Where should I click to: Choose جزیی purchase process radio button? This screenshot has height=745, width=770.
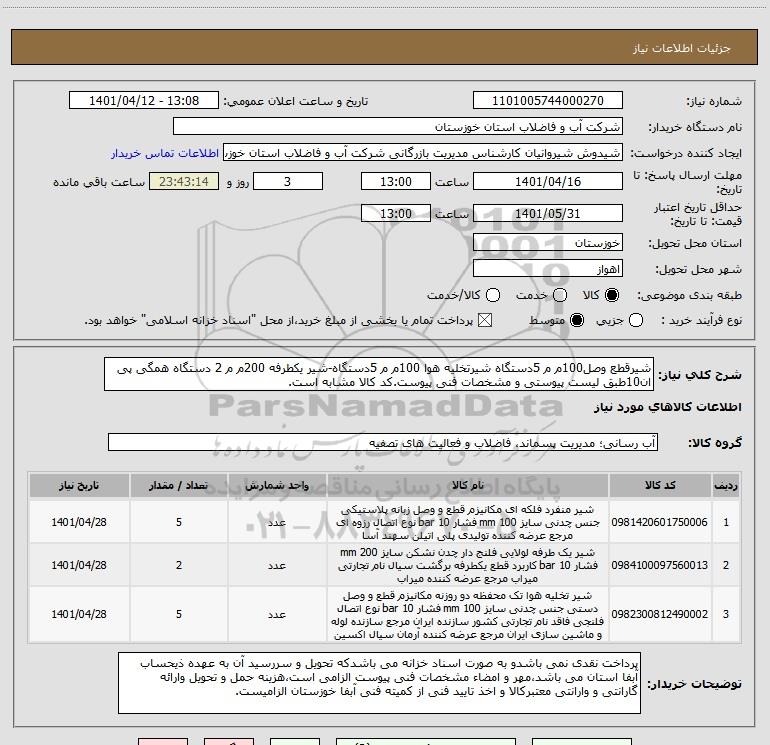click(x=636, y=321)
